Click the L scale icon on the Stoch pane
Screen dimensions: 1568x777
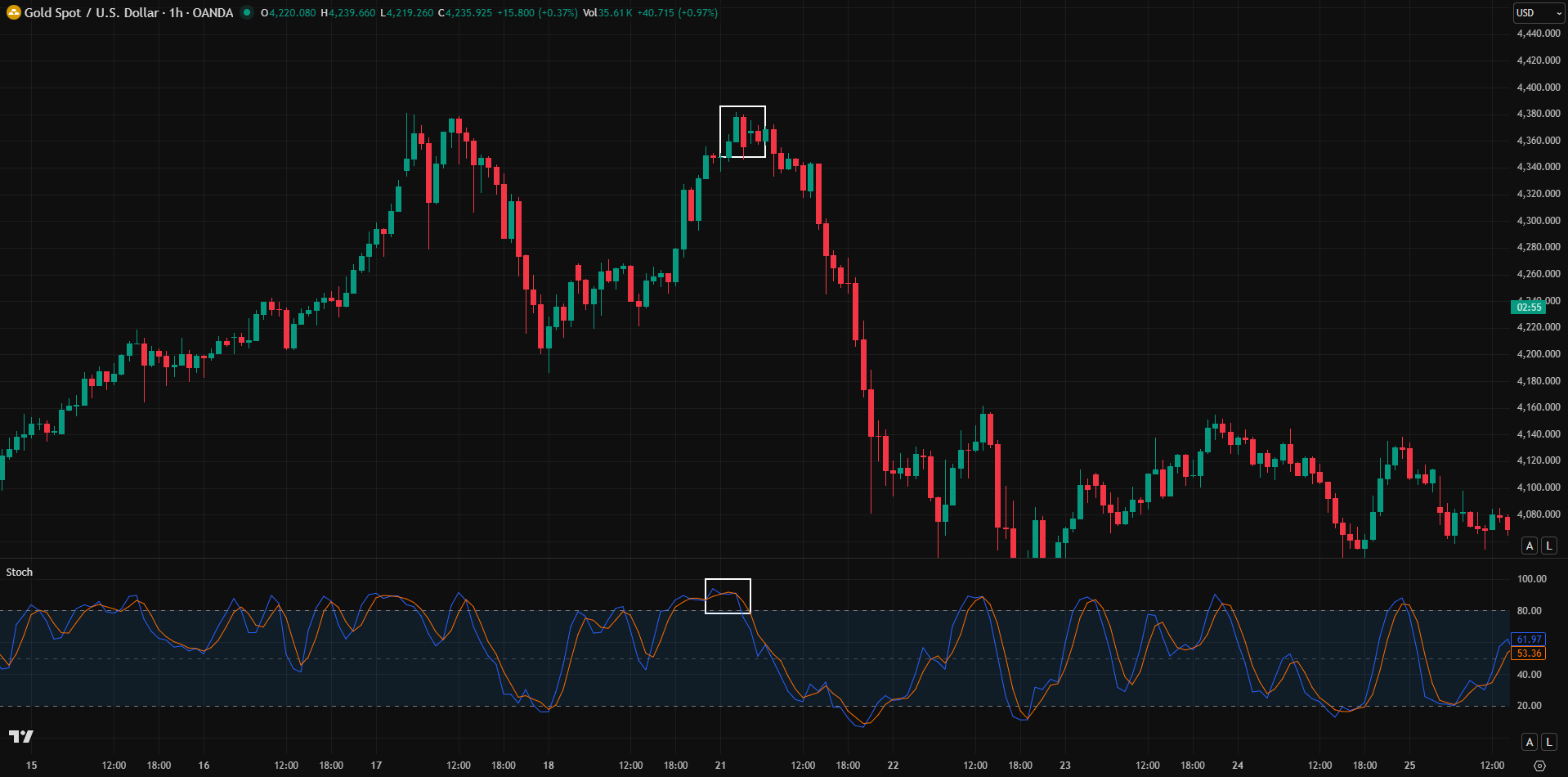click(x=1548, y=741)
